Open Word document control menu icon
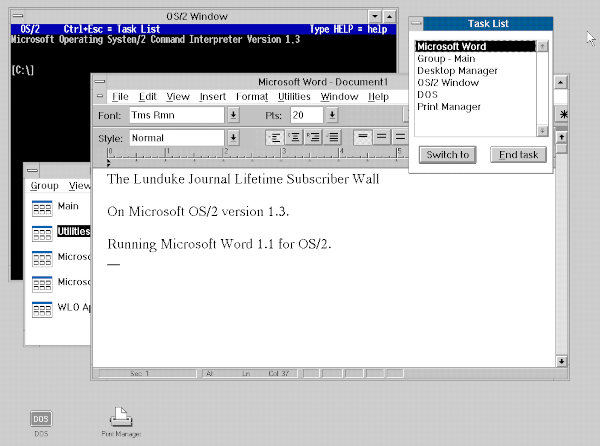The height and width of the screenshot is (446, 600). pyautogui.click(x=100, y=96)
